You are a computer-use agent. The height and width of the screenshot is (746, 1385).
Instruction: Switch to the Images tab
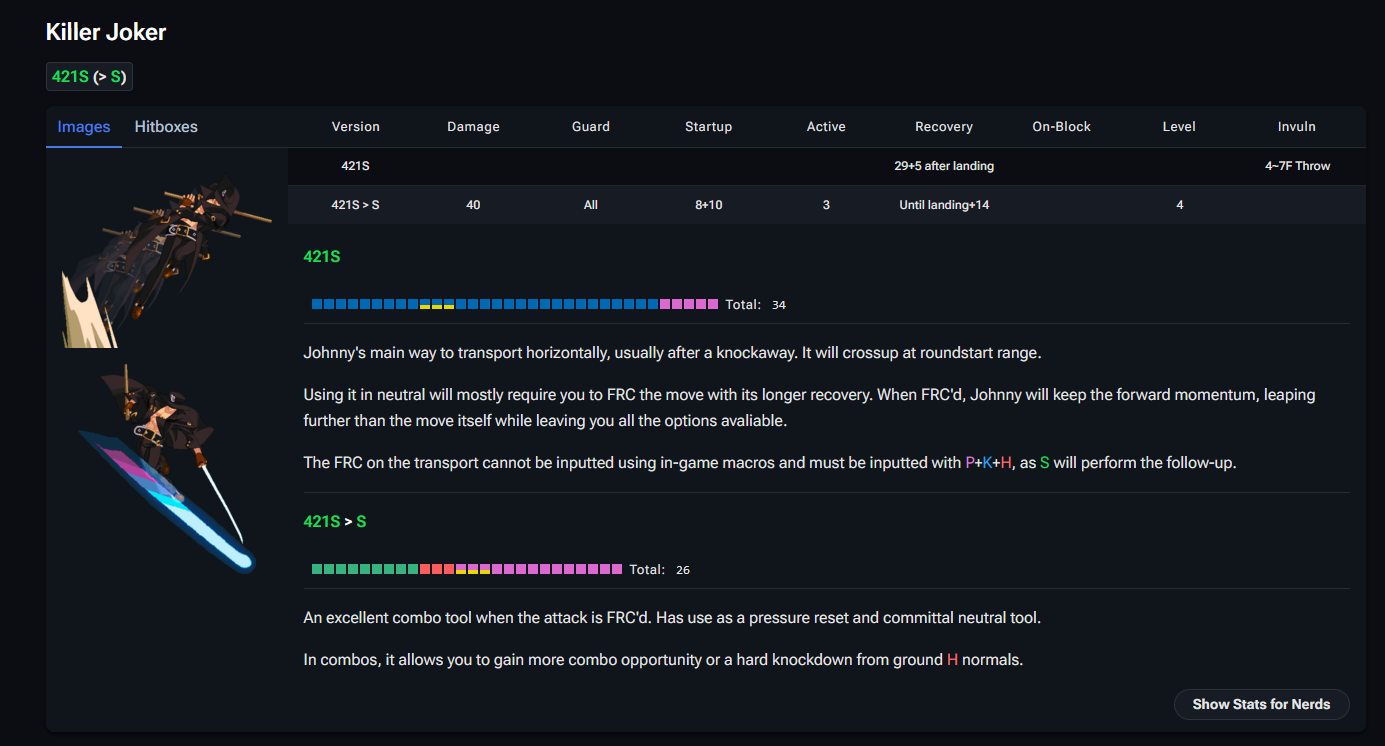click(x=84, y=127)
